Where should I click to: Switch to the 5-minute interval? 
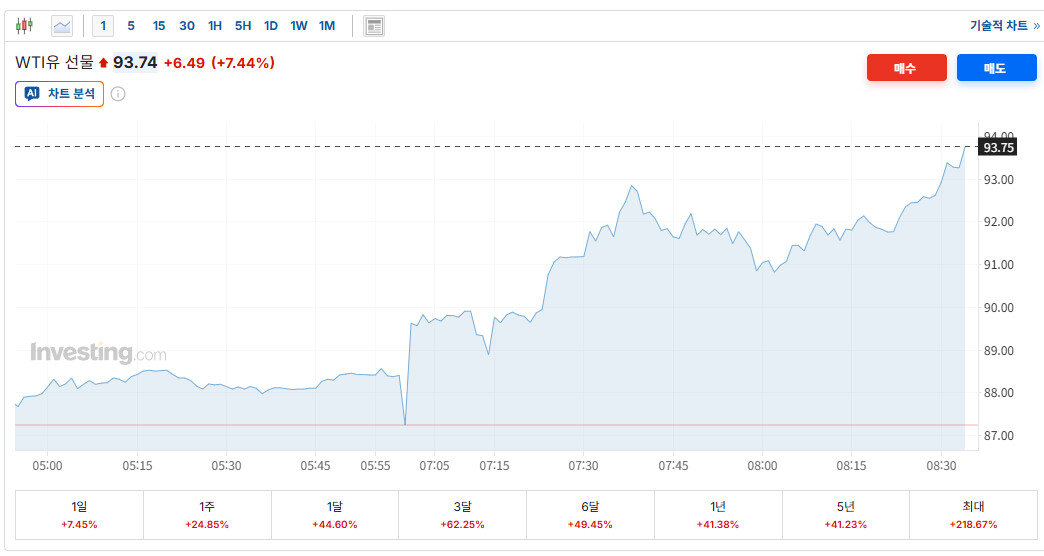click(x=131, y=25)
